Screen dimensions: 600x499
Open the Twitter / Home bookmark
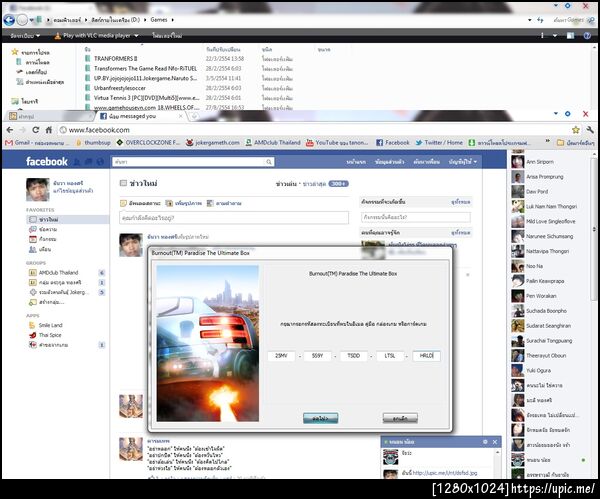(439, 143)
